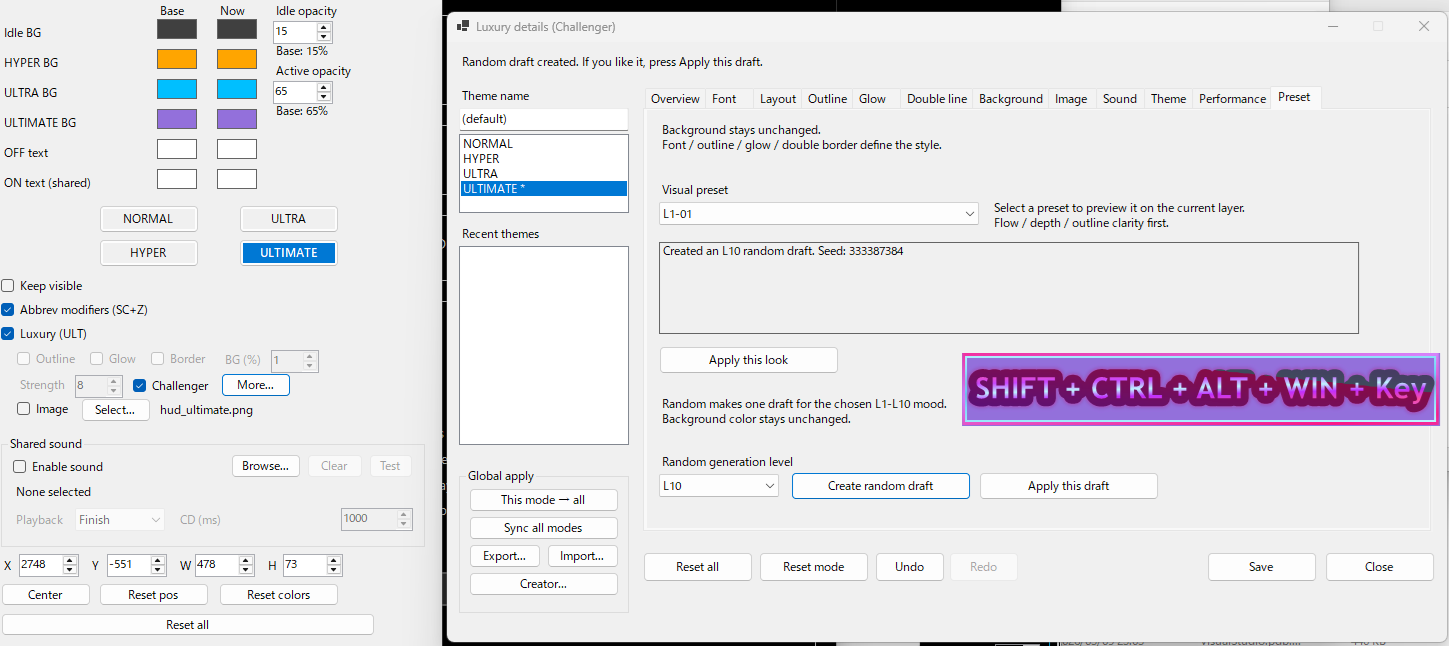Image resolution: width=1449 pixels, height=646 pixels.
Task: Click Apply this look button
Action: [748, 360]
